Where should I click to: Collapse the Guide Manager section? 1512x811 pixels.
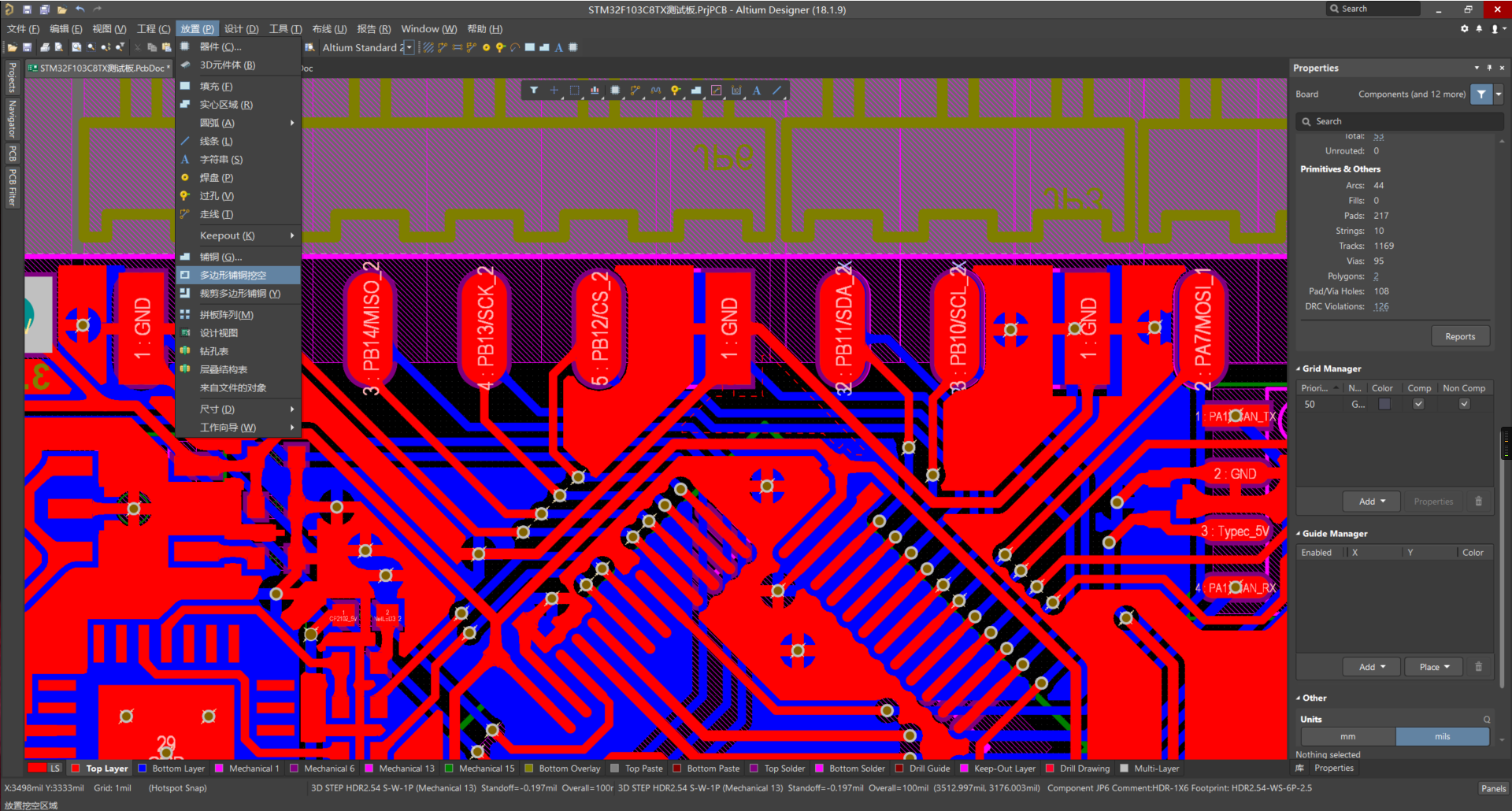point(1299,534)
